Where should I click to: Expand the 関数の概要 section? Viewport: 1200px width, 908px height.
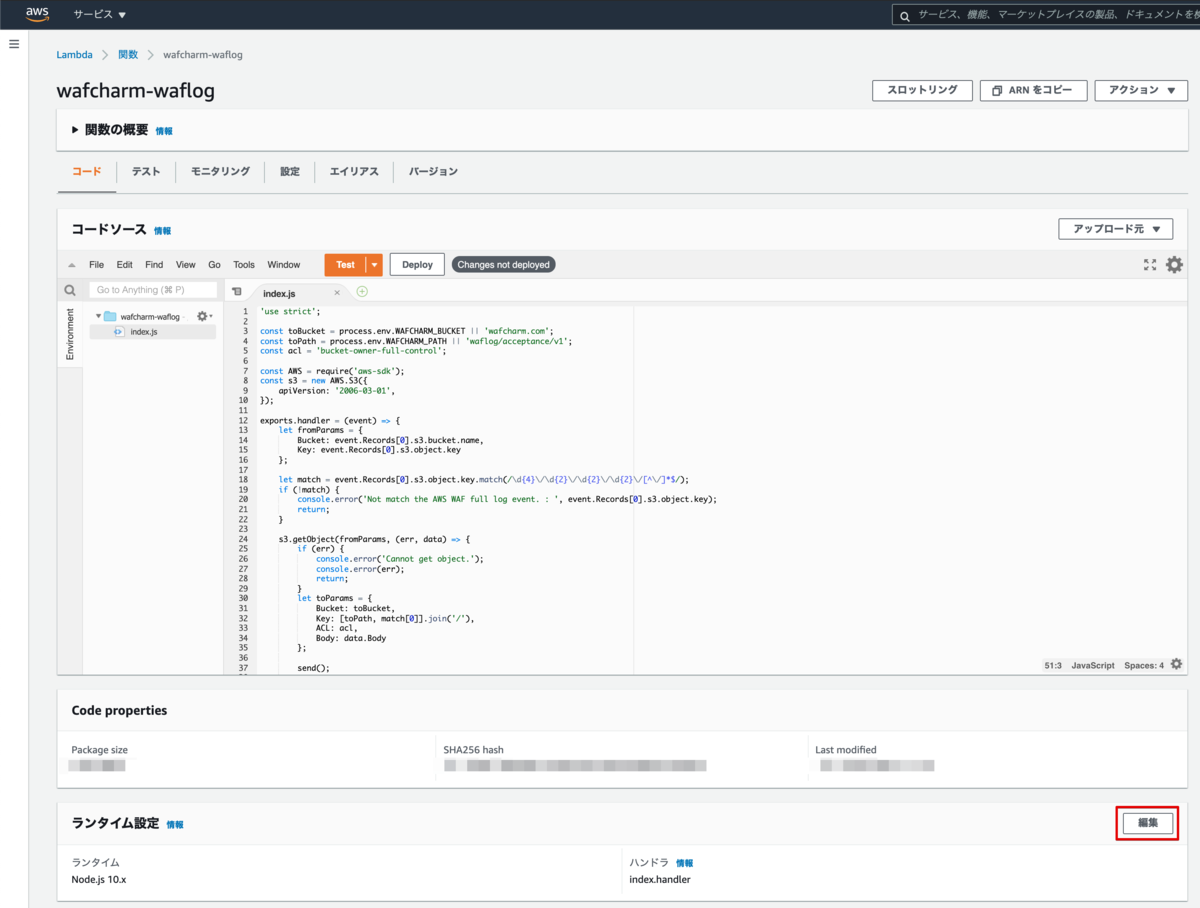click(75, 130)
